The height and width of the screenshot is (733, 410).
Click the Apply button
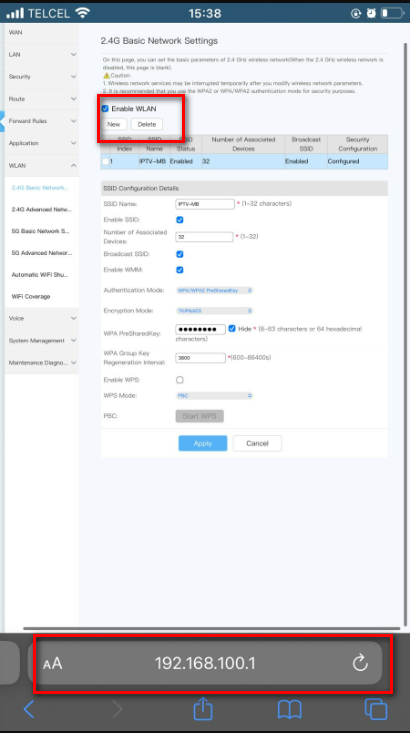(203, 443)
